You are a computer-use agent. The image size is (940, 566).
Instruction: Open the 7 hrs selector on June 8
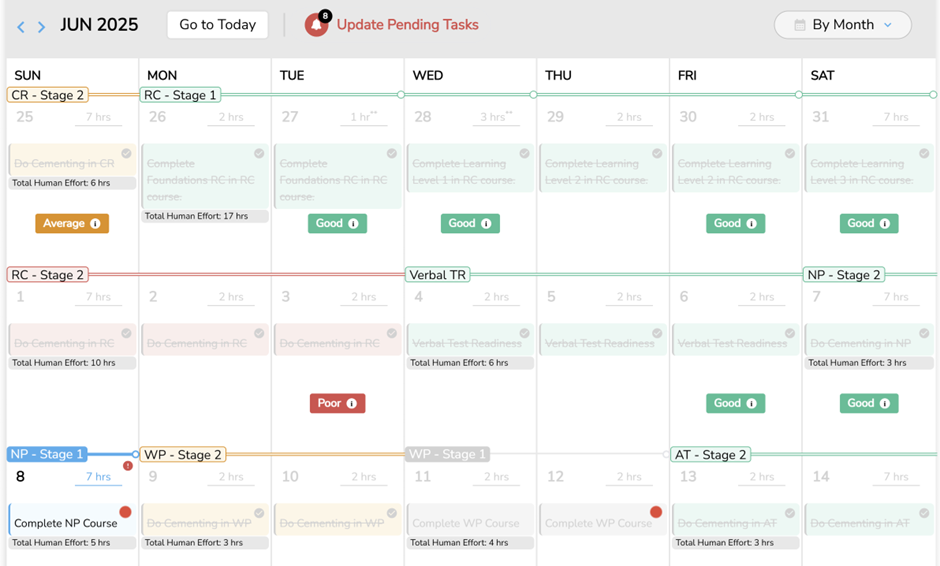pyautogui.click(x=98, y=477)
